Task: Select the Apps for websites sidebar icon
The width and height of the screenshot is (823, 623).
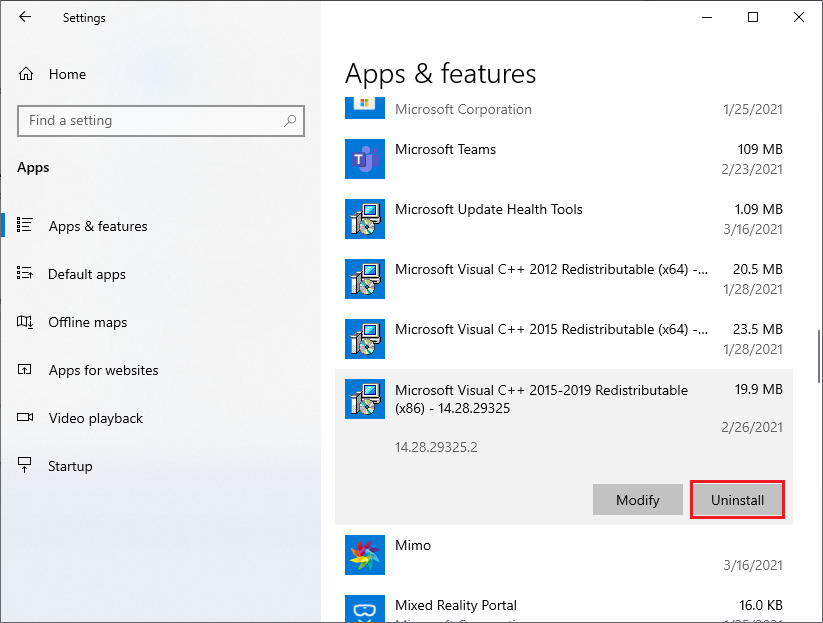Action: point(25,370)
